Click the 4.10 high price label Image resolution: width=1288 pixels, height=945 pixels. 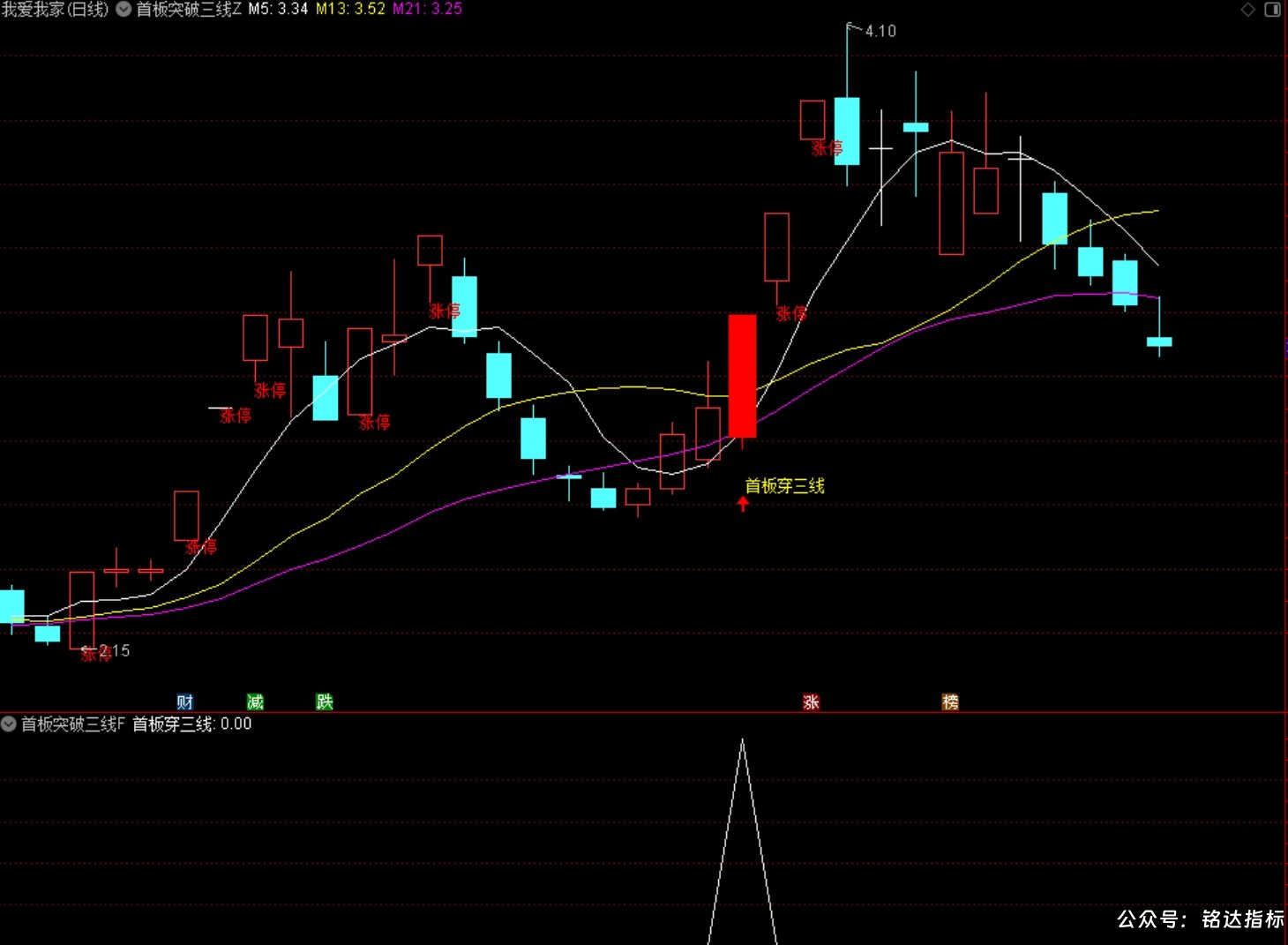pyautogui.click(x=880, y=31)
